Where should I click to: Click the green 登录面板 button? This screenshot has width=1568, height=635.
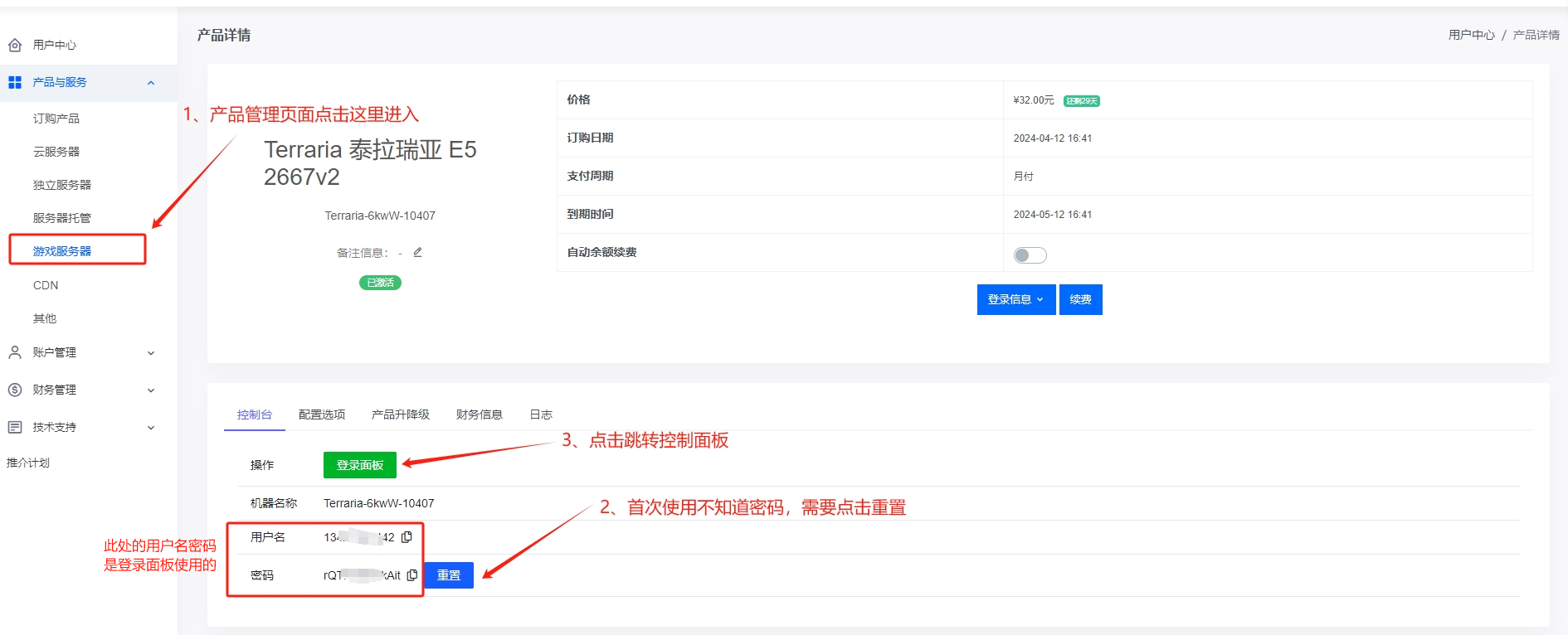[360, 465]
